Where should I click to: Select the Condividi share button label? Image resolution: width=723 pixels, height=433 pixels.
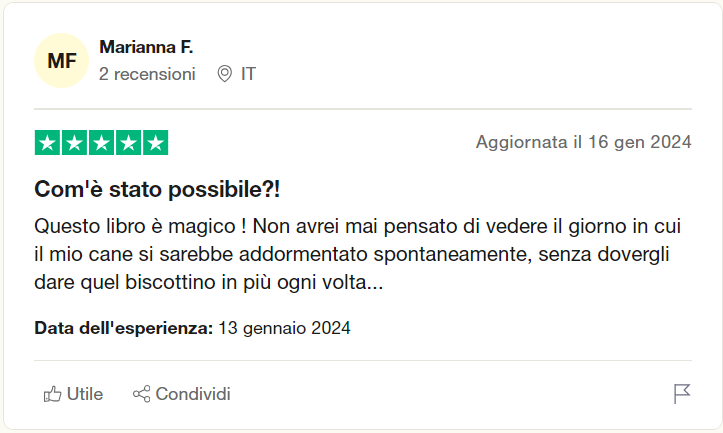coord(193,394)
